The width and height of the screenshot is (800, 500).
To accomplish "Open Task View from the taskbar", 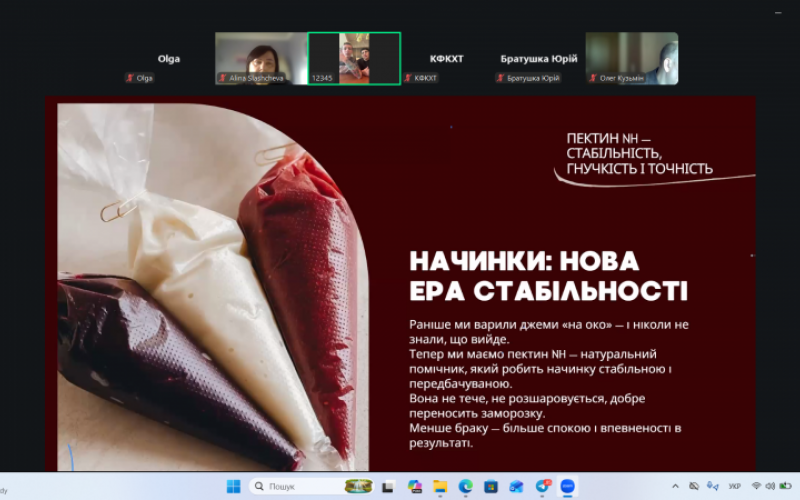I will pyautogui.click(x=389, y=486).
